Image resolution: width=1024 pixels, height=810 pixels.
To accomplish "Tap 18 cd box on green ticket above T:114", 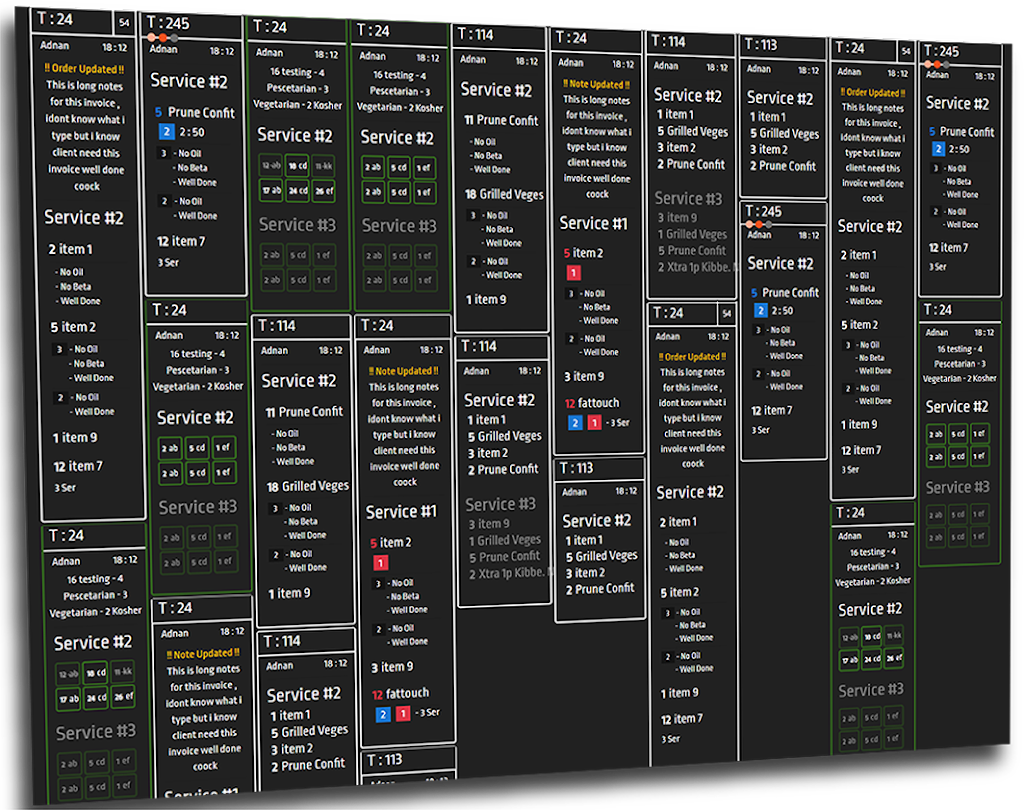I will click(298, 166).
